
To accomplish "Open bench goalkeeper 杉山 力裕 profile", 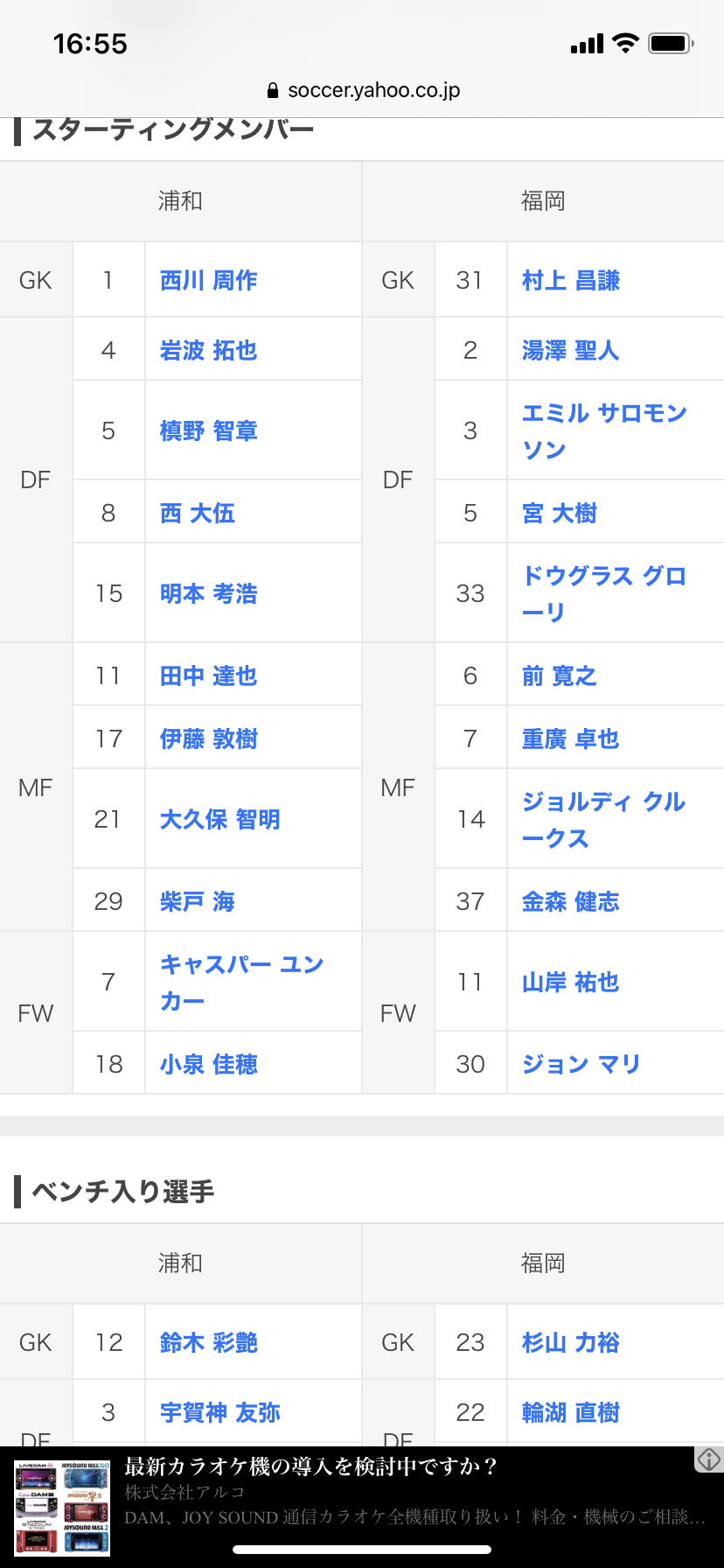I will point(570,1342).
